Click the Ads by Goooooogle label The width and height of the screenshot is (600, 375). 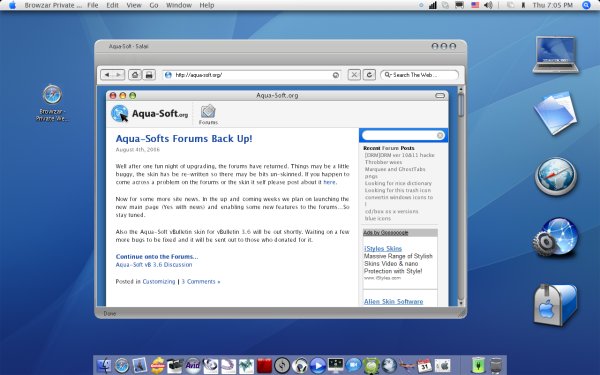pyautogui.click(x=386, y=233)
